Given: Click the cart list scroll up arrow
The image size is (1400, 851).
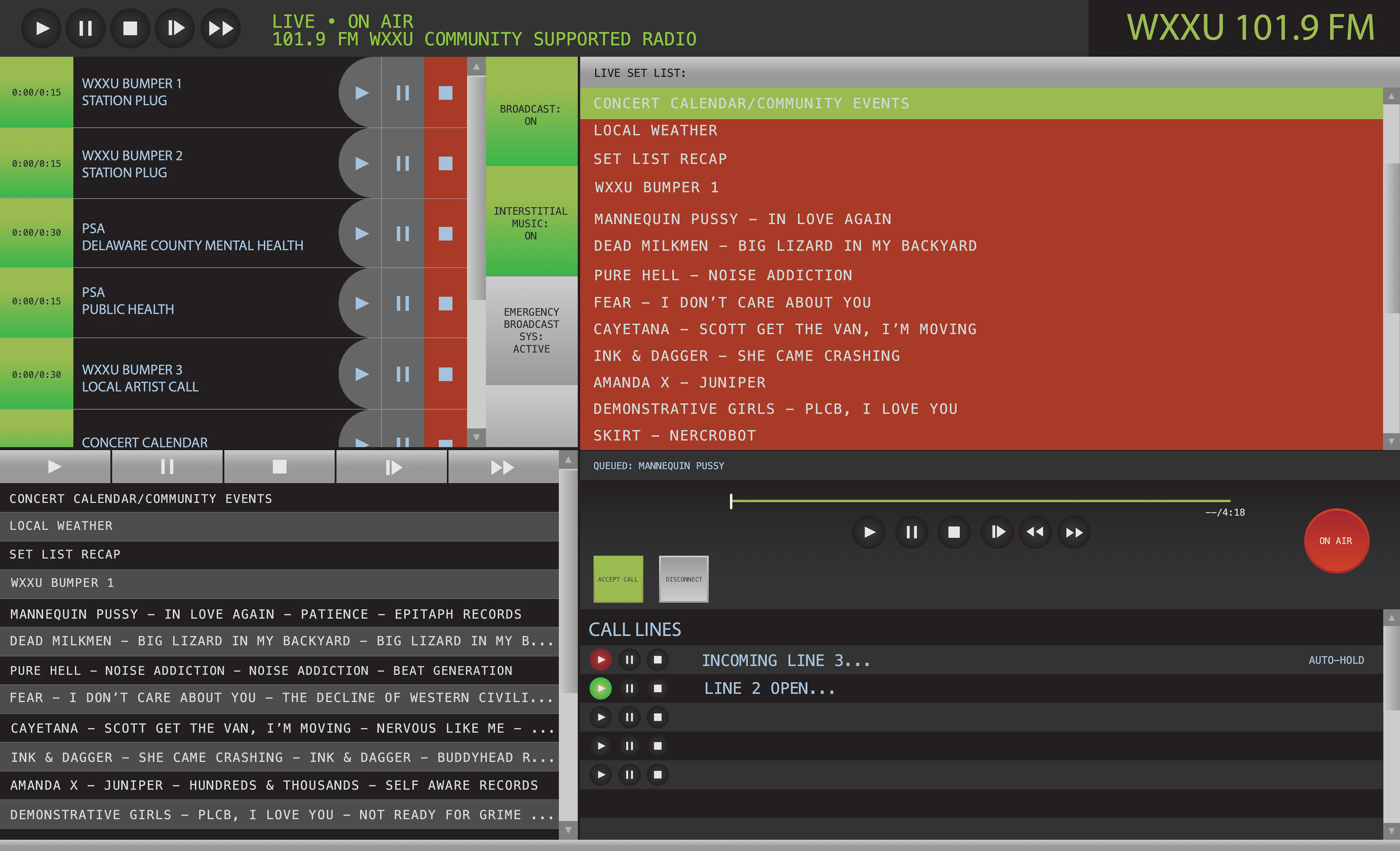Looking at the screenshot, I should 476,66.
